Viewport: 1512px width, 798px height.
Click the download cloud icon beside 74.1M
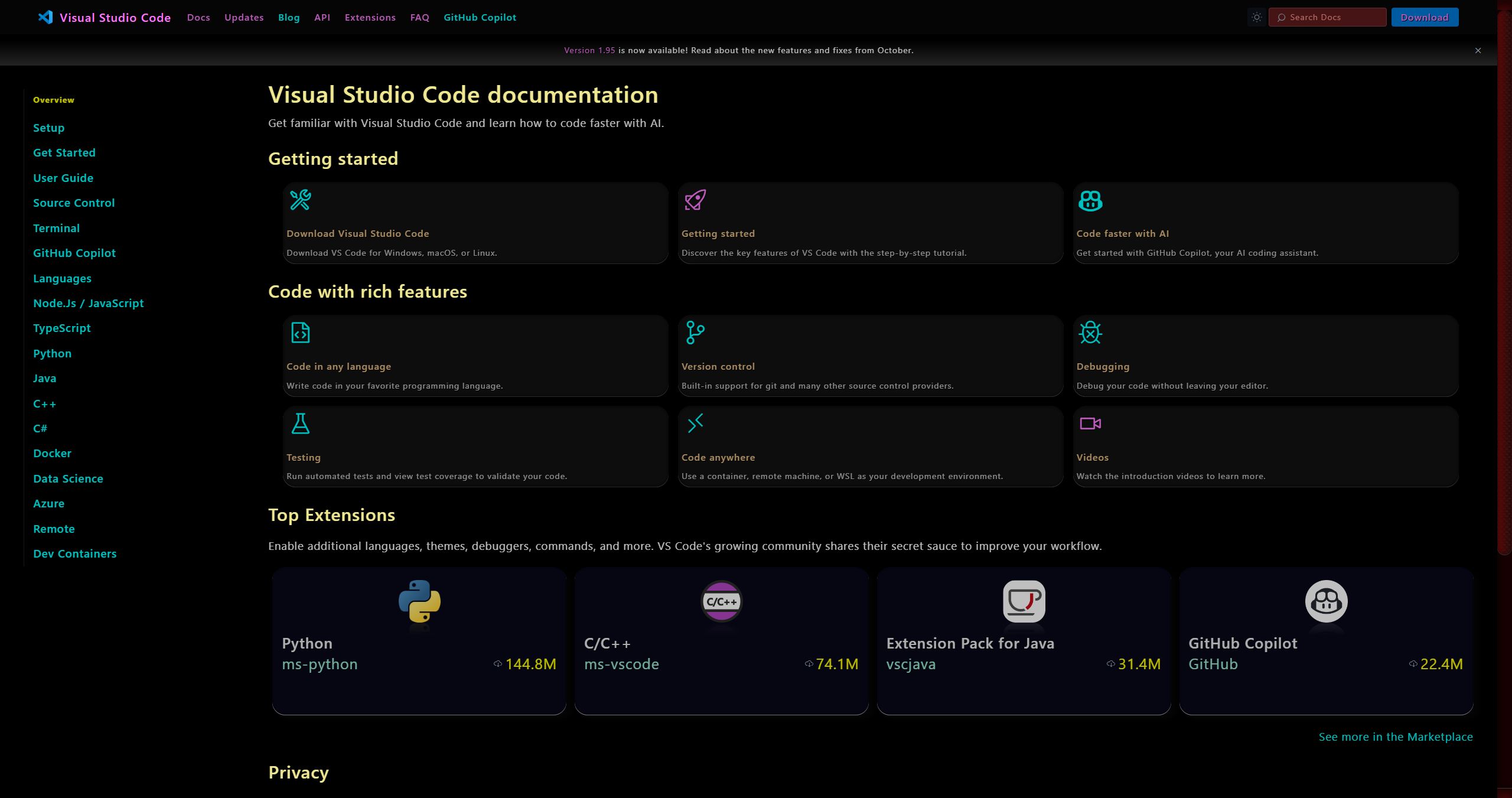click(809, 664)
